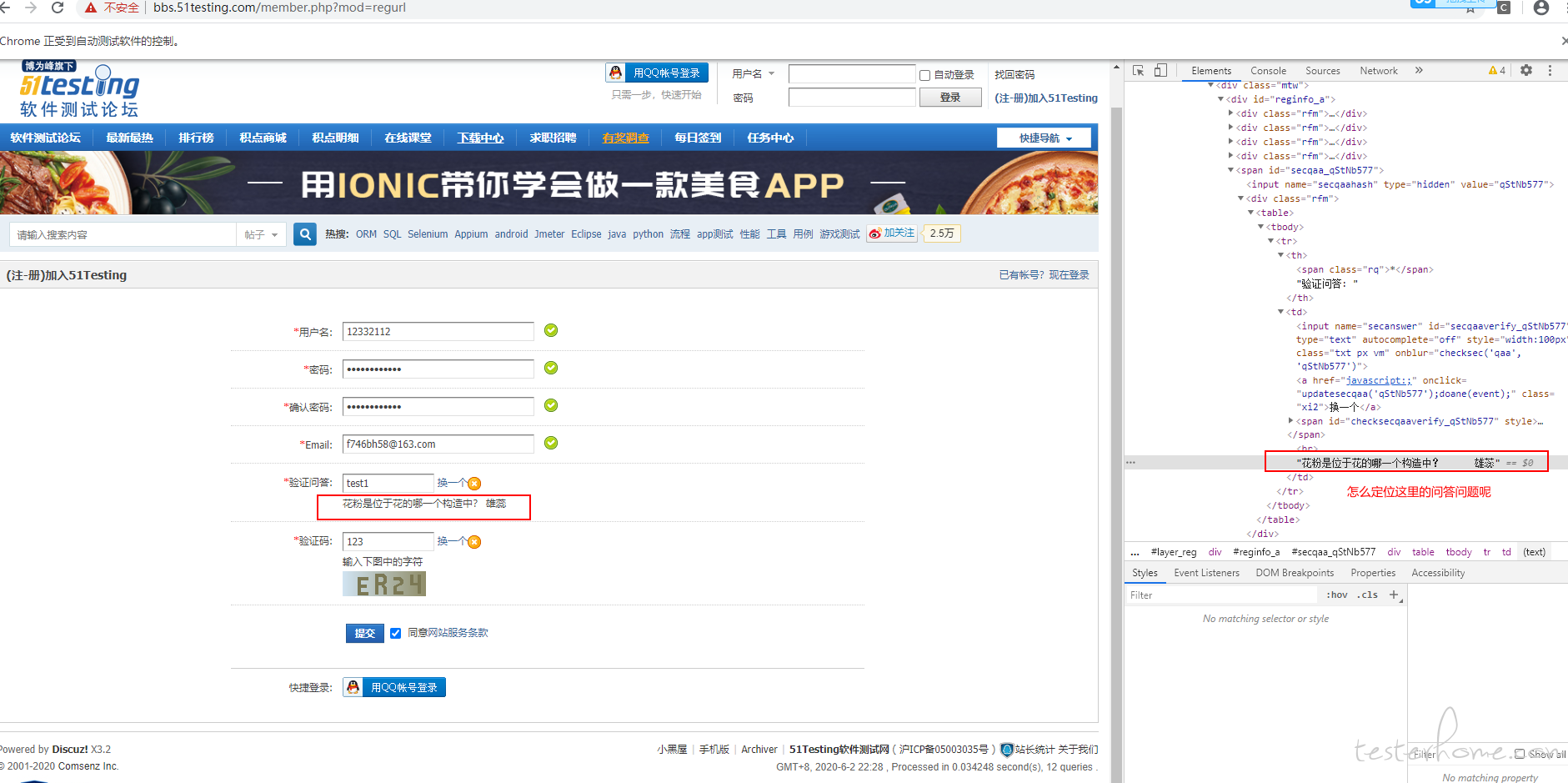The image size is (1568, 783).
Task: Collapse the div id reginfo_a node
Action: point(1221,99)
